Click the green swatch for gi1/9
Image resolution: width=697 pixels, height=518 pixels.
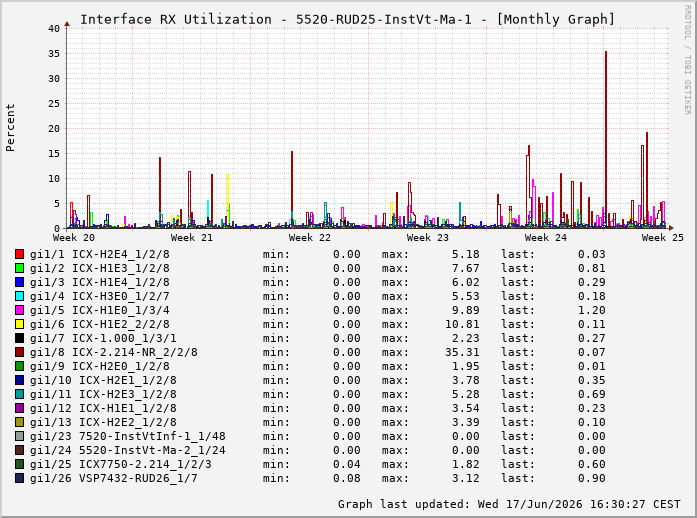point(19,366)
